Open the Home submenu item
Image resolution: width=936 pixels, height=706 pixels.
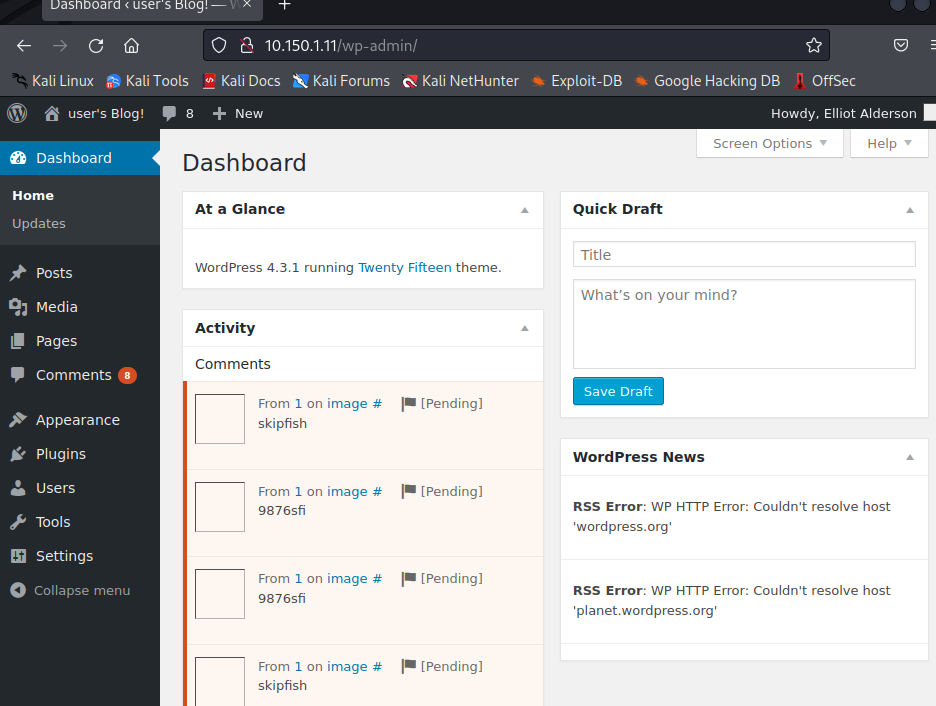tap(33, 196)
